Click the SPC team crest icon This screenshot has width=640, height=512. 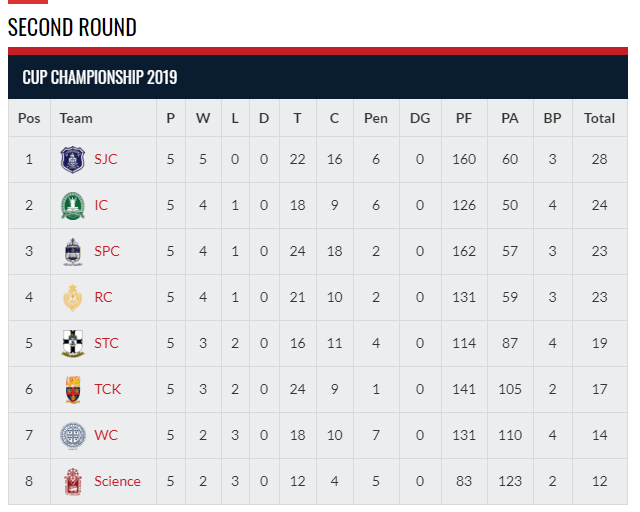coord(72,251)
